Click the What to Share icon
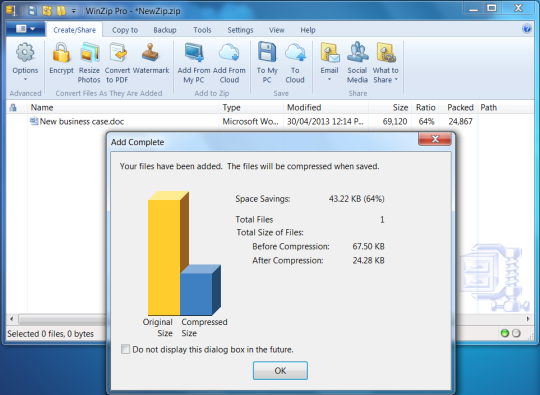This screenshot has width=540, height=395. click(x=386, y=53)
